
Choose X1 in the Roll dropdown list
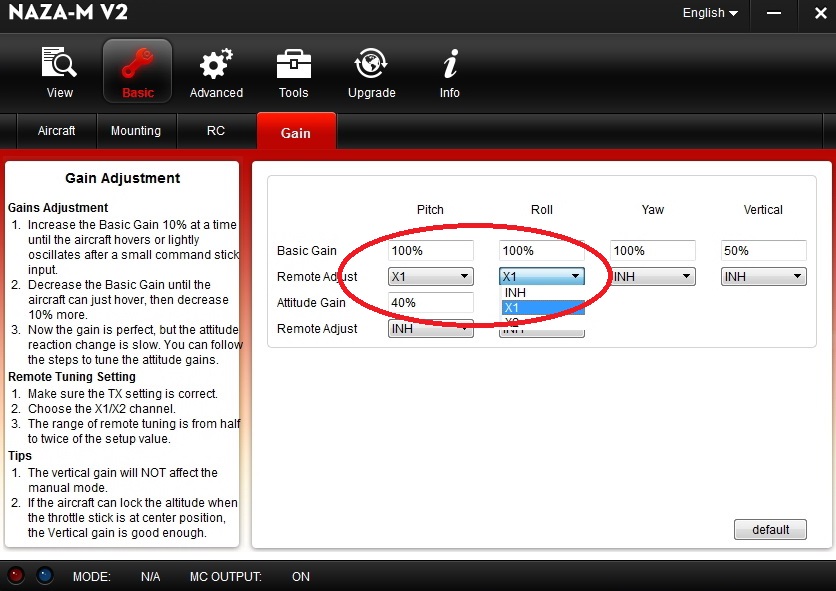coord(543,307)
